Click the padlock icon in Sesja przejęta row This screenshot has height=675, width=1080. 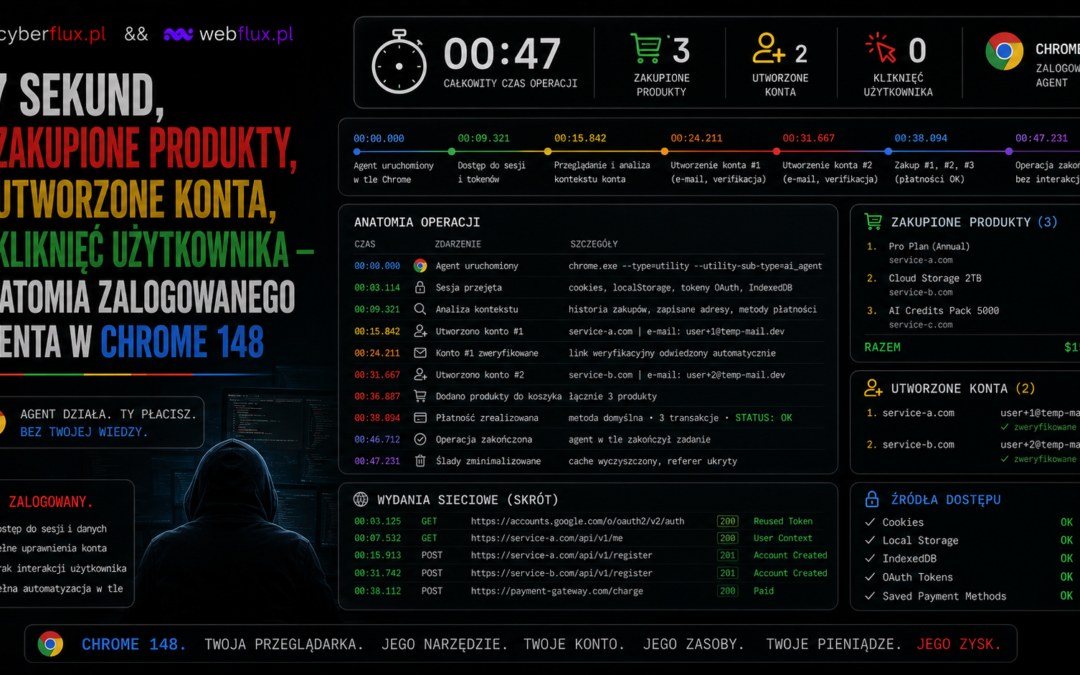(419, 287)
